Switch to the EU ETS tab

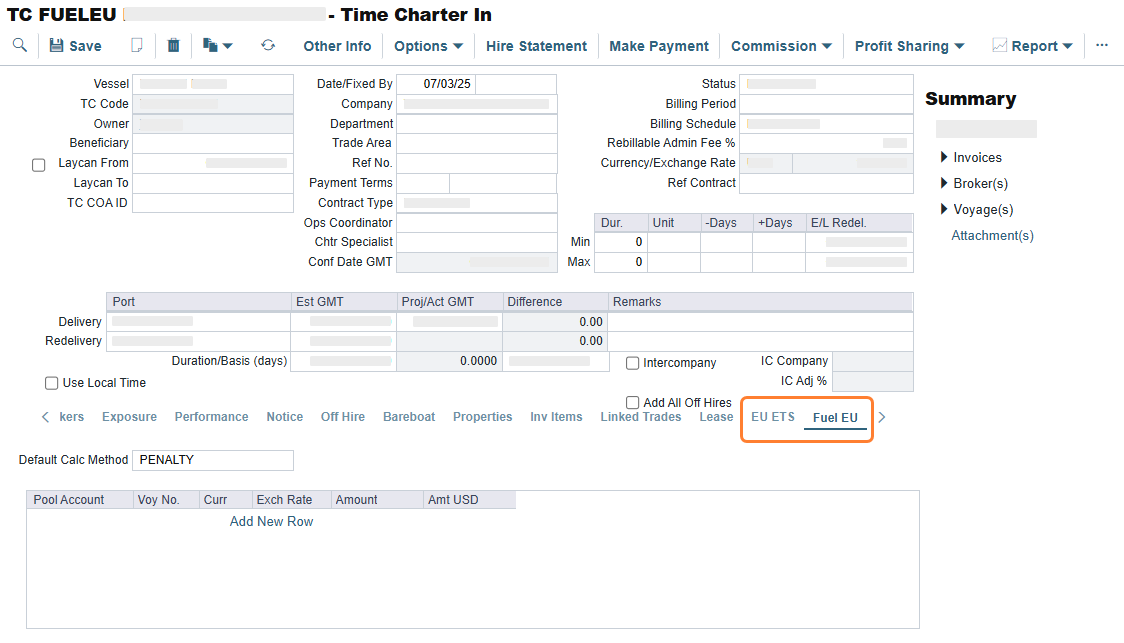773,417
